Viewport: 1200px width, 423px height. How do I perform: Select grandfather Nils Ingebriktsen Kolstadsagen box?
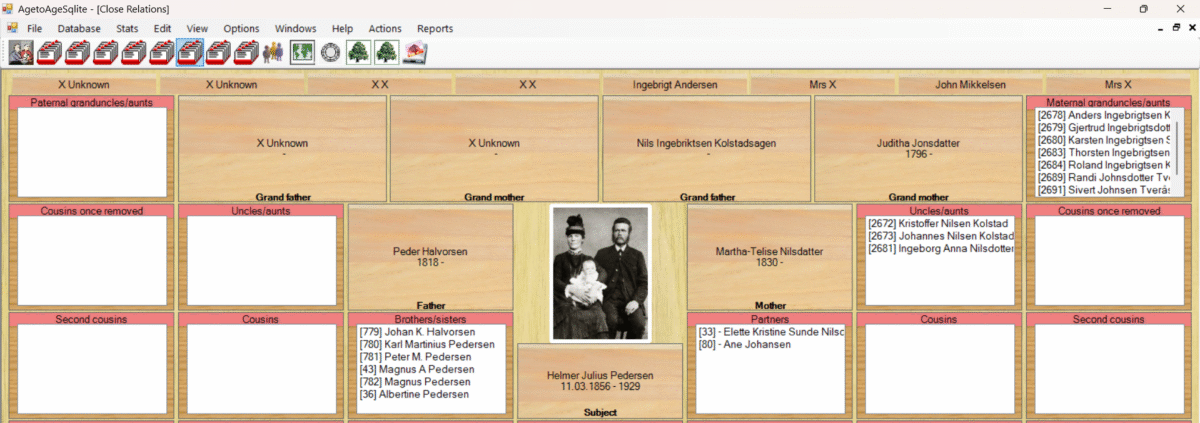click(x=706, y=149)
